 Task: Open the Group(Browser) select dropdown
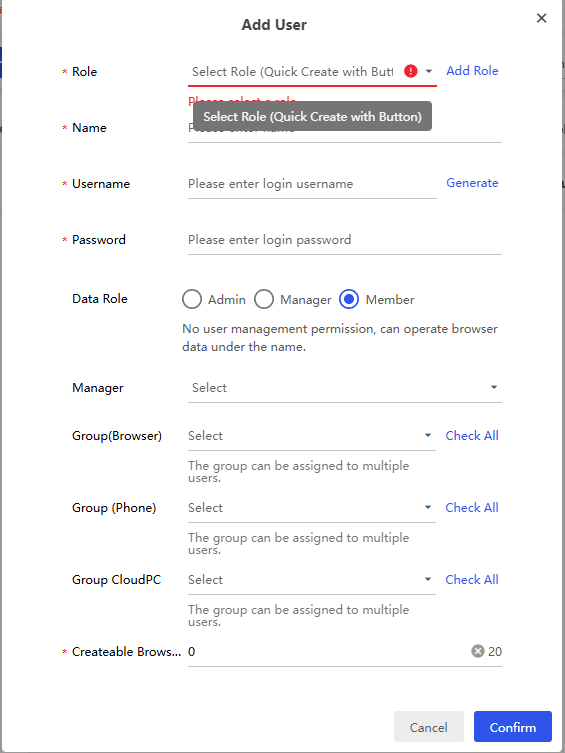tap(312, 436)
